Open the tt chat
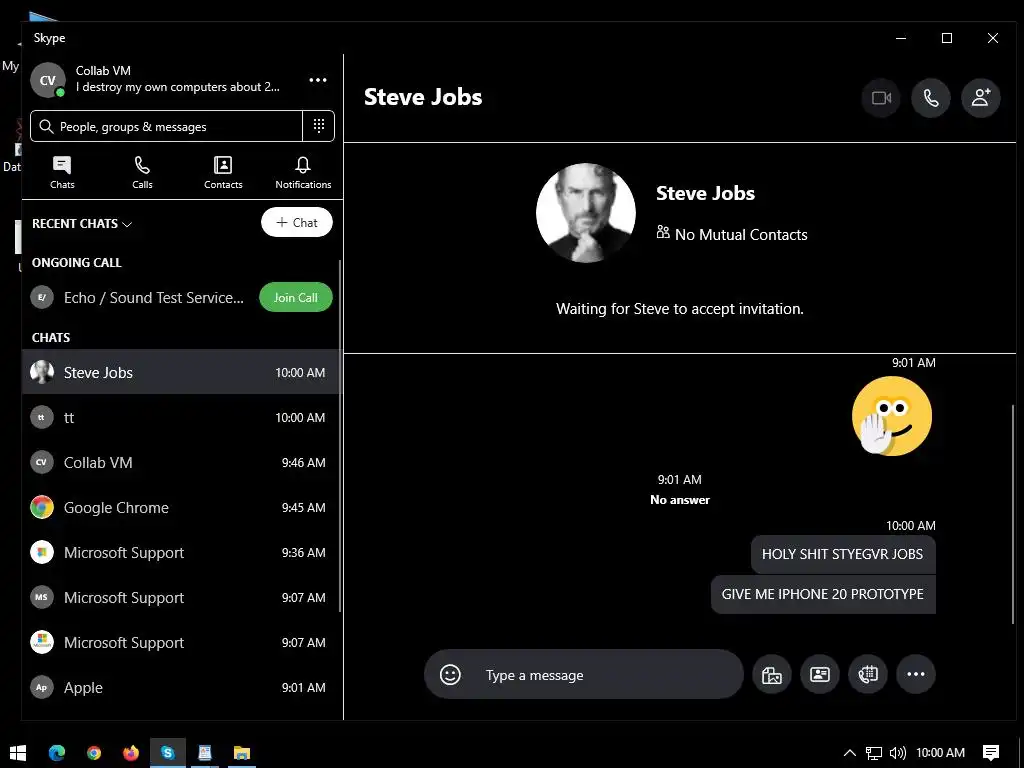The height and width of the screenshot is (768, 1024). pos(181,417)
